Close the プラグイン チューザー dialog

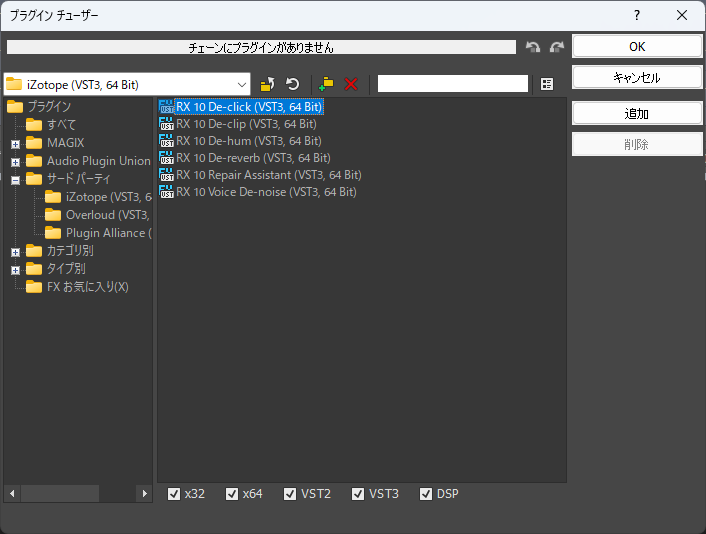click(682, 15)
